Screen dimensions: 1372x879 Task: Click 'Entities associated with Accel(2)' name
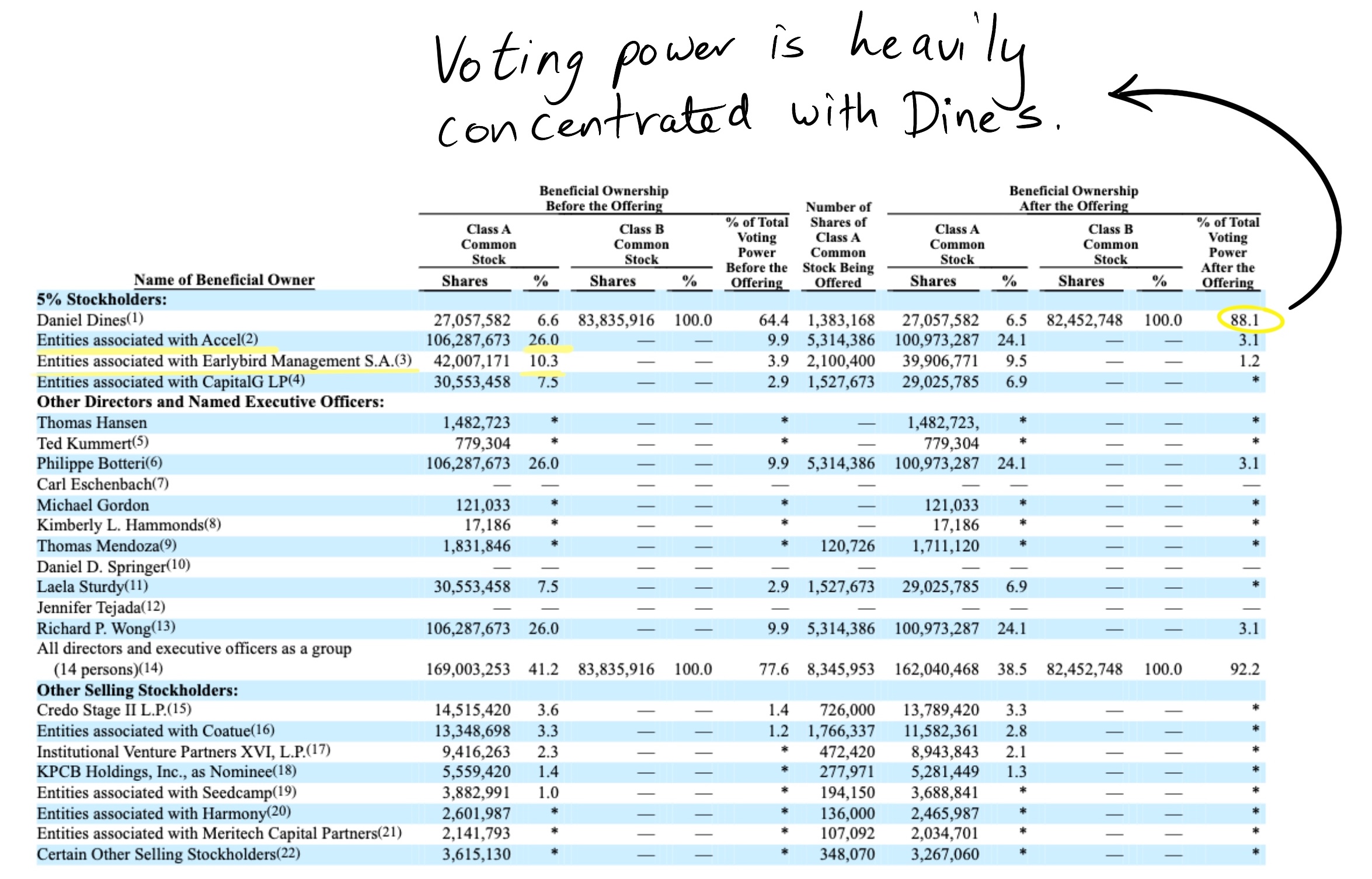147,340
